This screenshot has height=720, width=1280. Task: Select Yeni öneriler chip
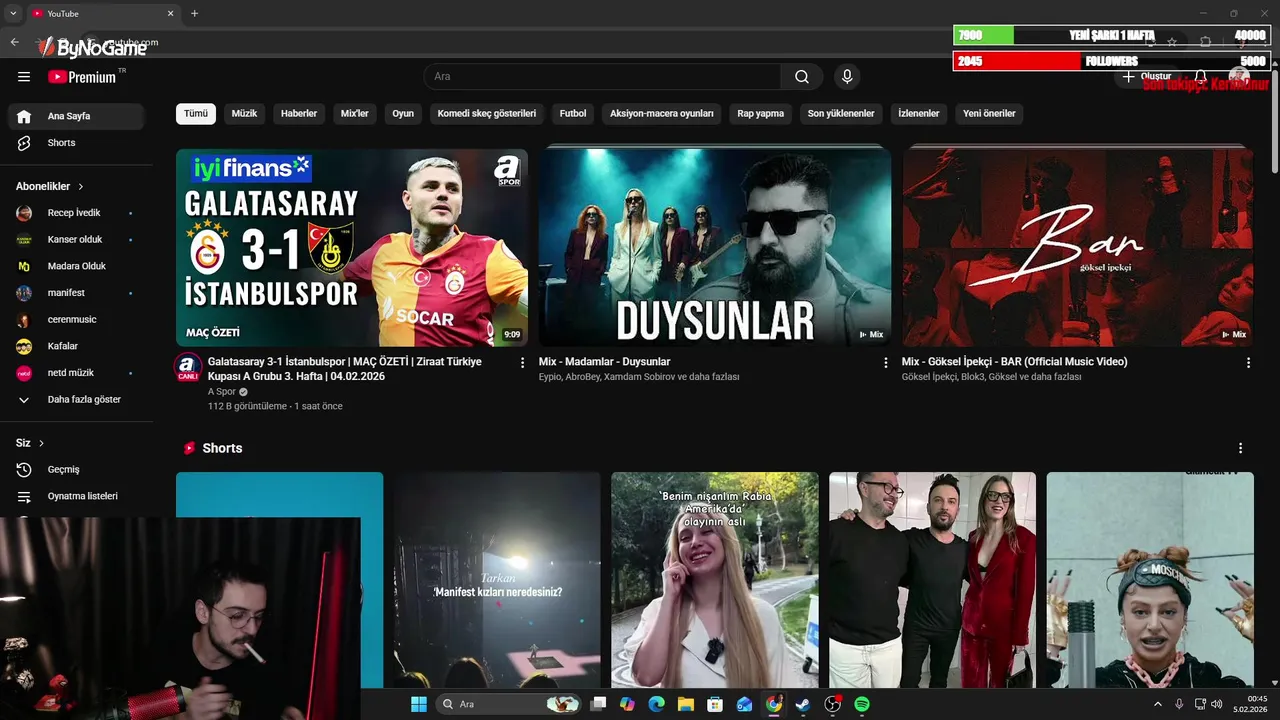point(989,113)
